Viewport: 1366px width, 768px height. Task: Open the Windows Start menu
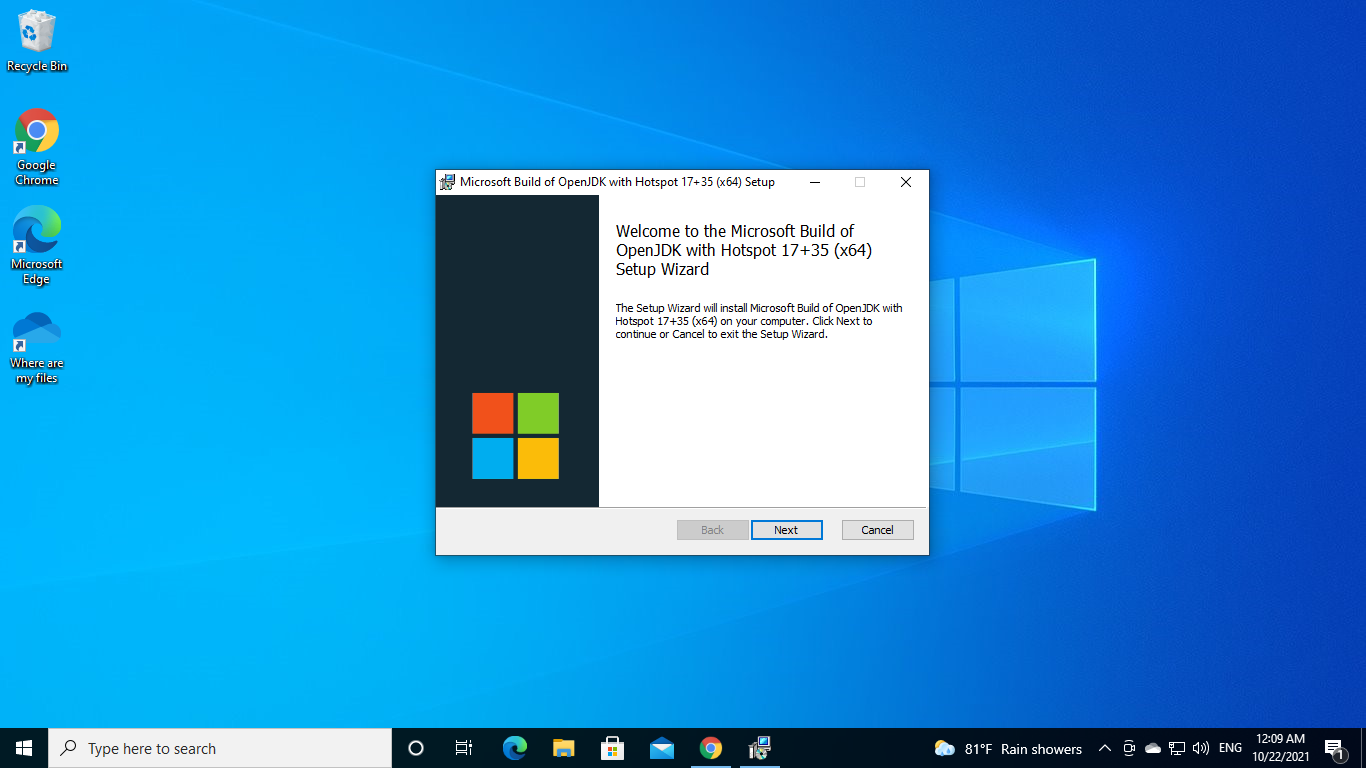point(24,748)
